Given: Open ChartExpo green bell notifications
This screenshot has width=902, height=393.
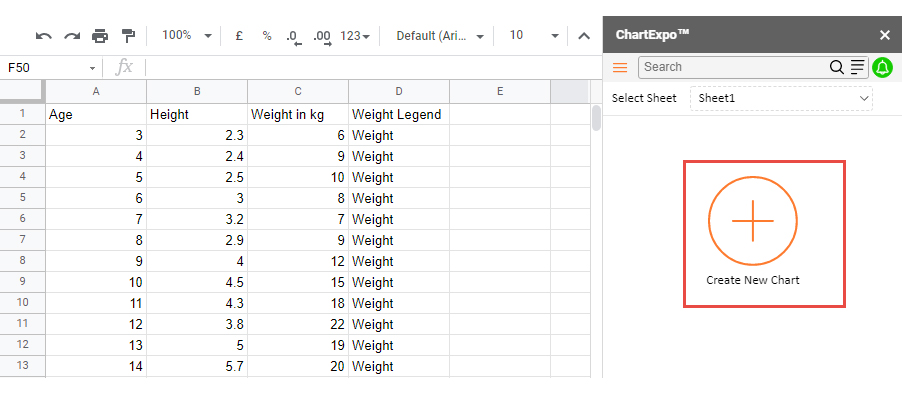Looking at the screenshot, I should coord(882,67).
